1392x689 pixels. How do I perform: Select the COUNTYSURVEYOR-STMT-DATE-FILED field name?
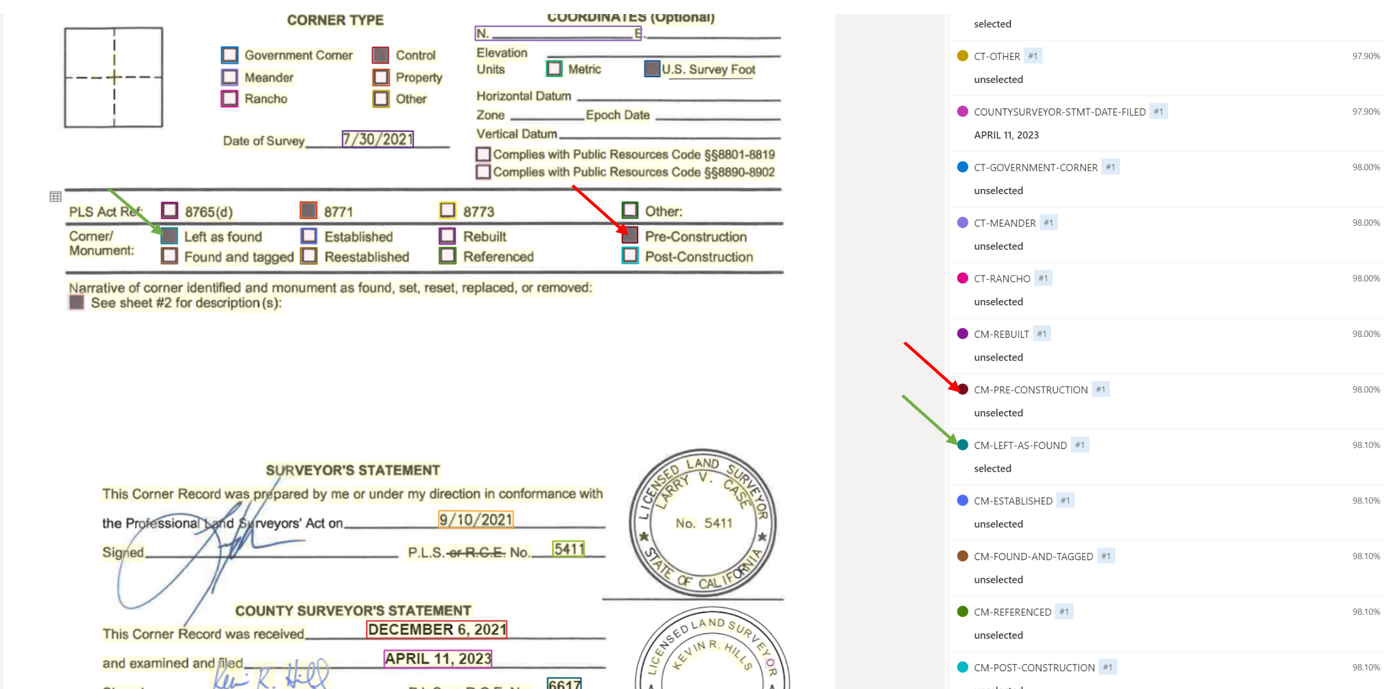pyautogui.click(x=1060, y=112)
